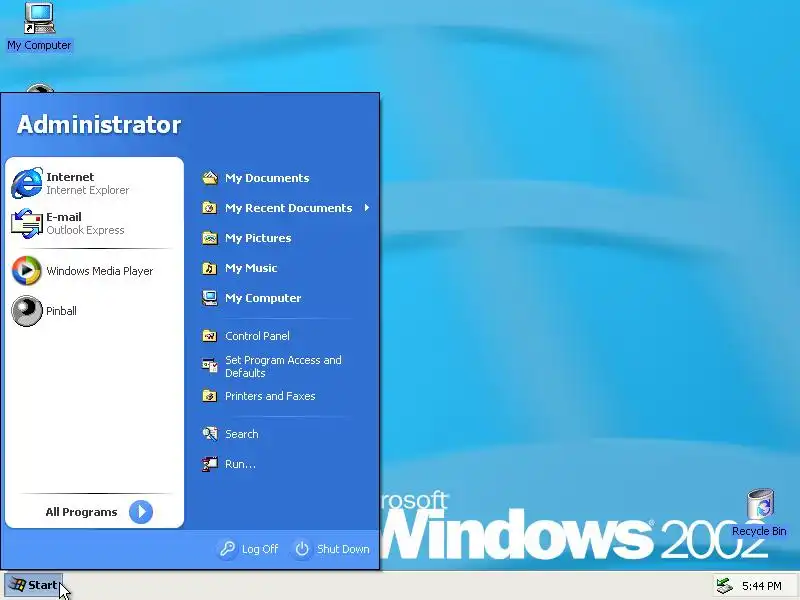Image resolution: width=800 pixels, height=600 pixels.
Task: Choose My Pictures menu entry text
Action: tap(258, 238)
